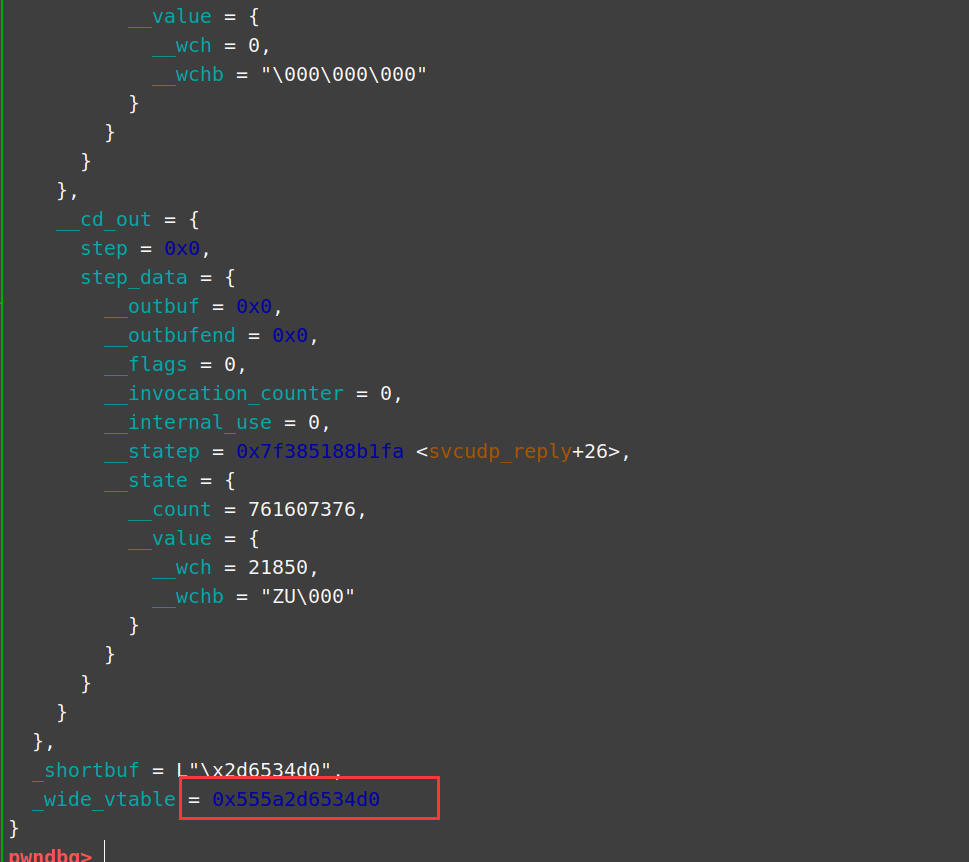Select the _shortbuf field name
This screenshot has height=862, width=969.
(x=86, y=770)
